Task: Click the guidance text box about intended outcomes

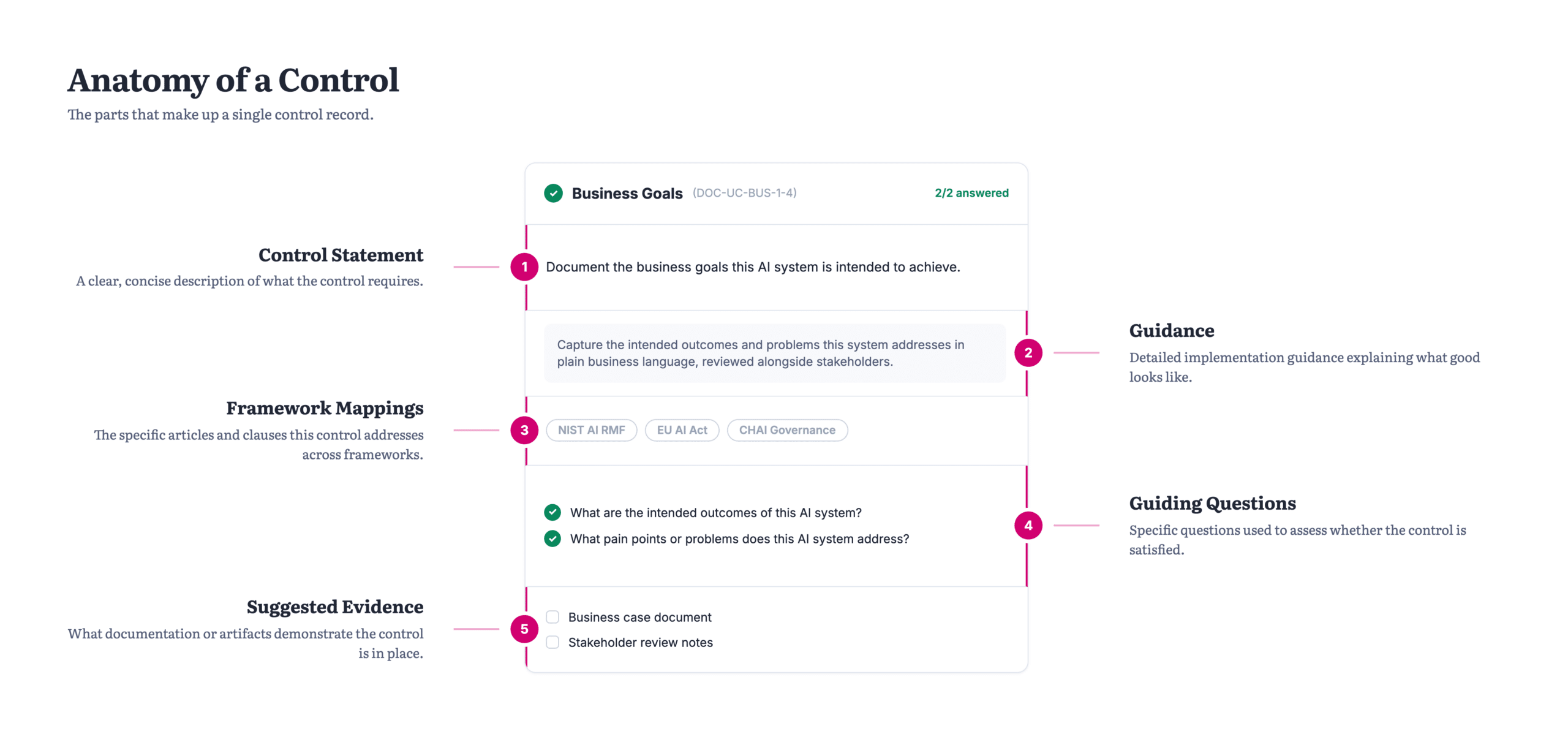Action: (774, 353)
